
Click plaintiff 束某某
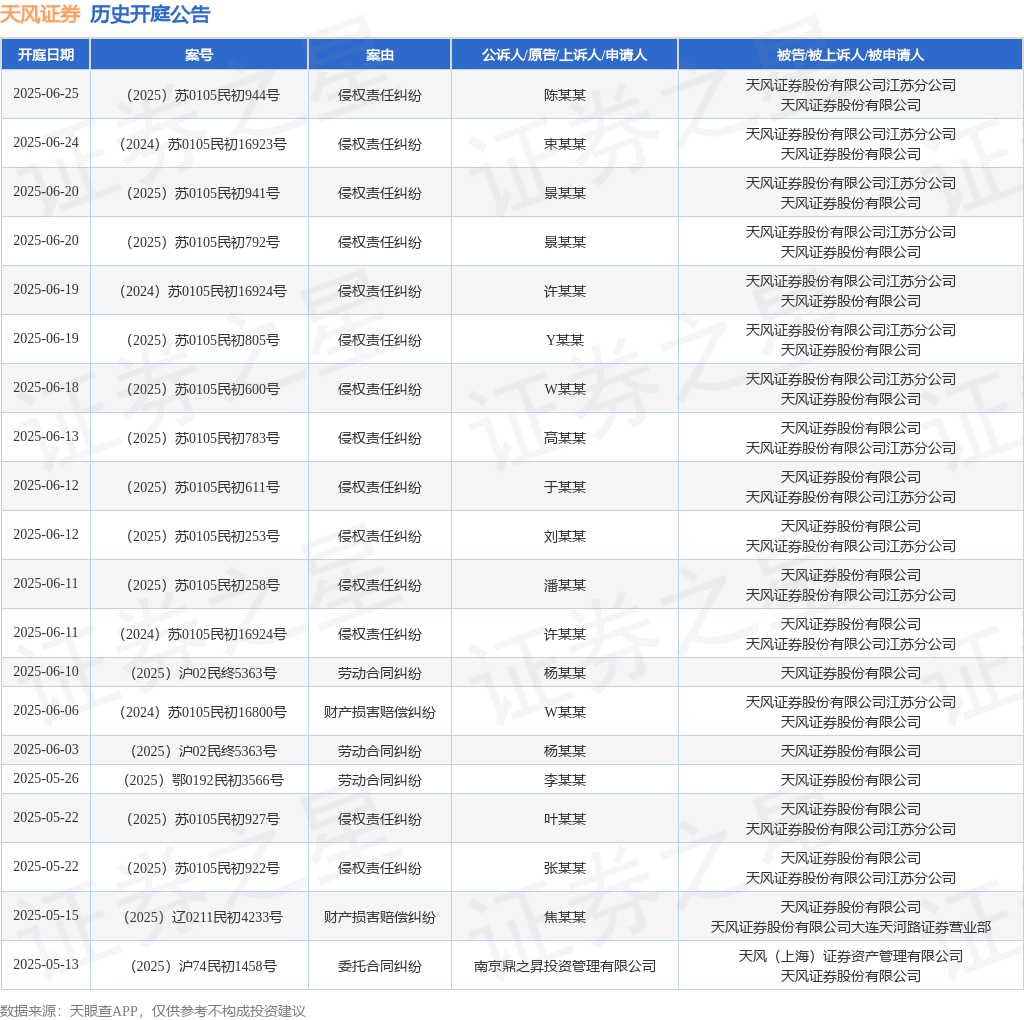(x=565, y=144)
